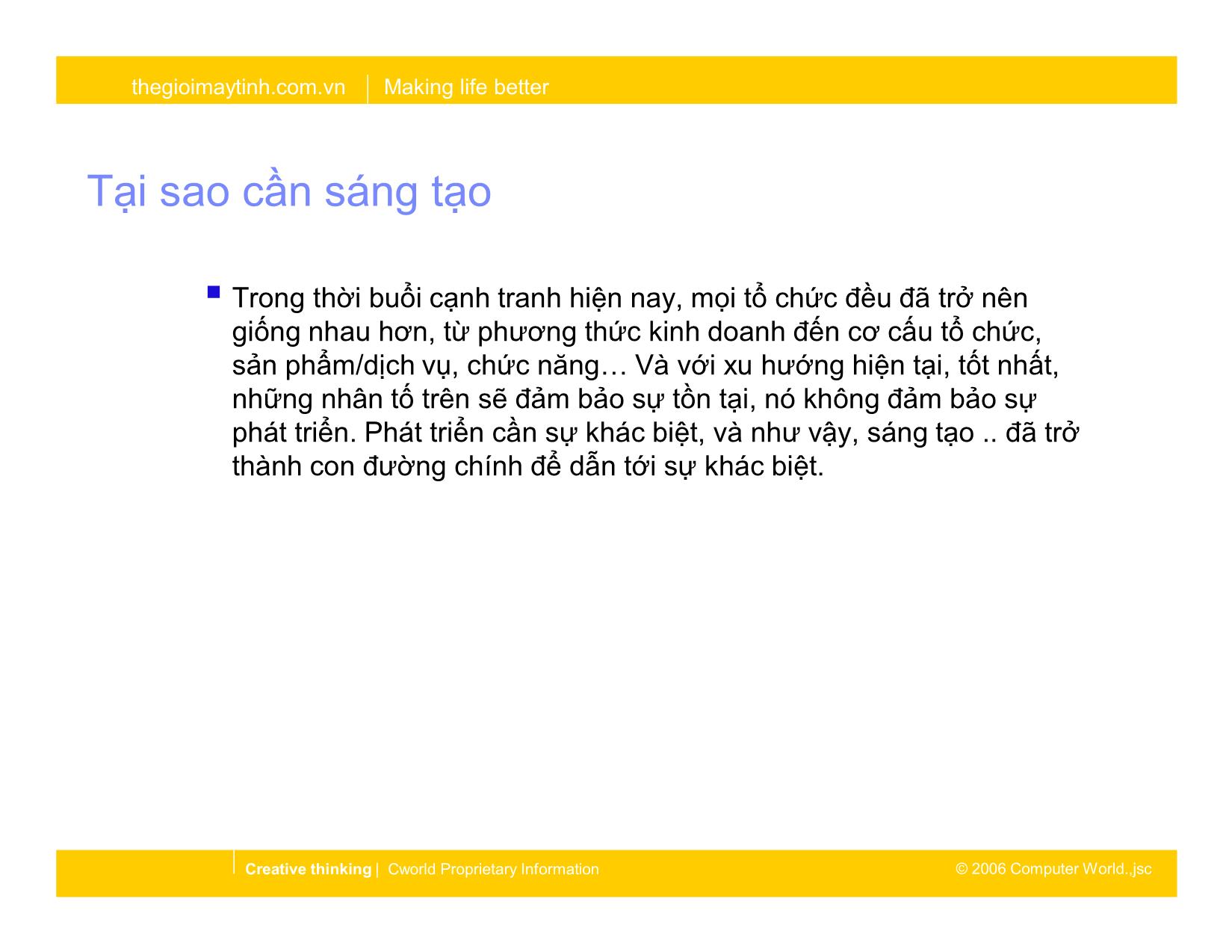The width and height of the screenshot is (1232, 952).
Task: Click the line starting 'Trong thời buổi cạnh tranh'
Action: 630,299
